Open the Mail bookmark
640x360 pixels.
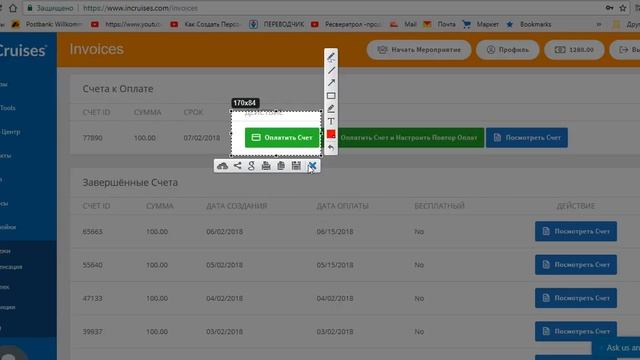[403, 24]
